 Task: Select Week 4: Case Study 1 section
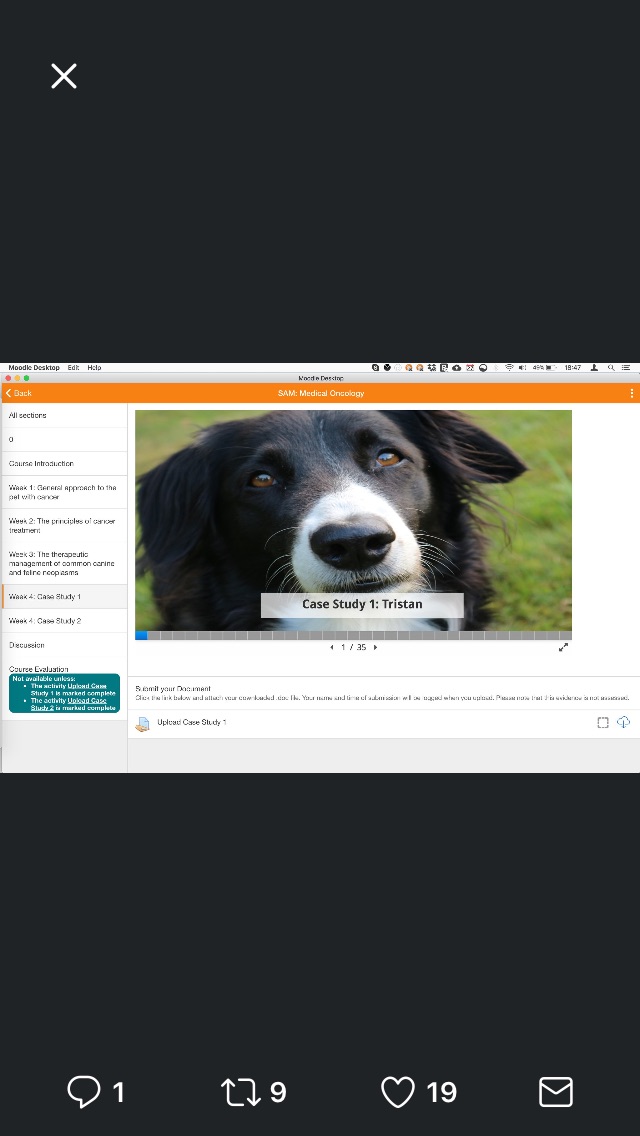point(65,596)
